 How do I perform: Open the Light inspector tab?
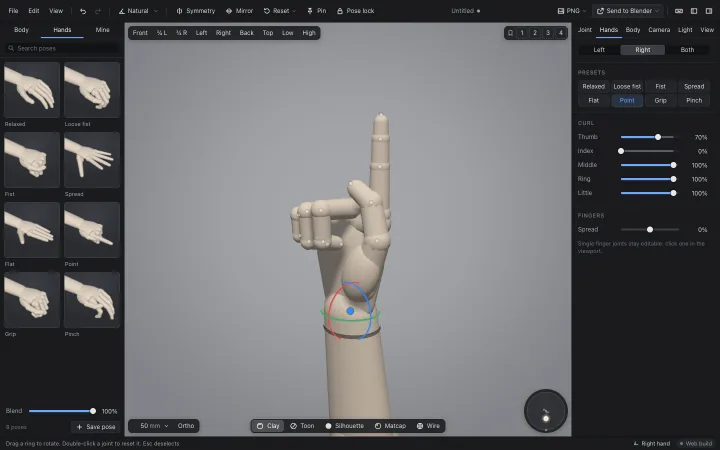685,30
